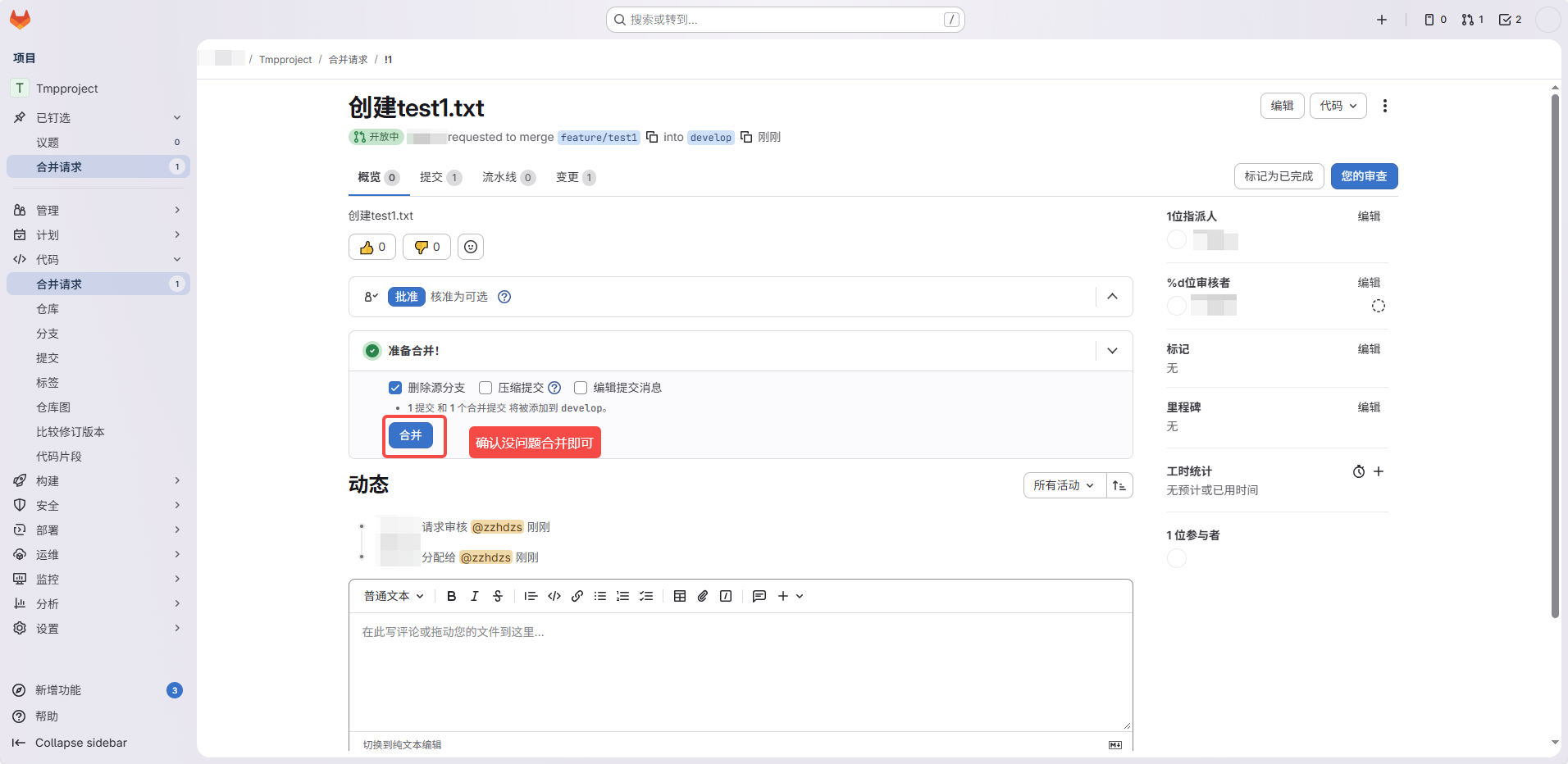1568x764 pixels.
Task: Expand the ready to merge details chevron
Action: (x=1112, y=351)
